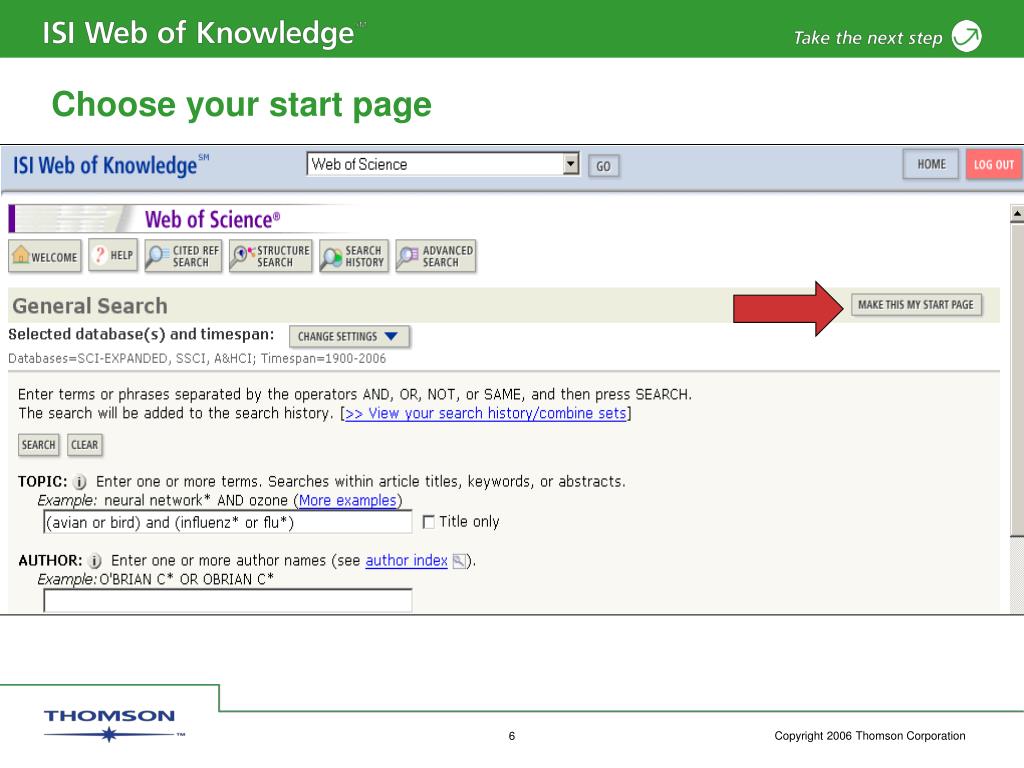The image size is (1024, 768).
Task: Click into the AUTHOR name field
Action: 228,600
